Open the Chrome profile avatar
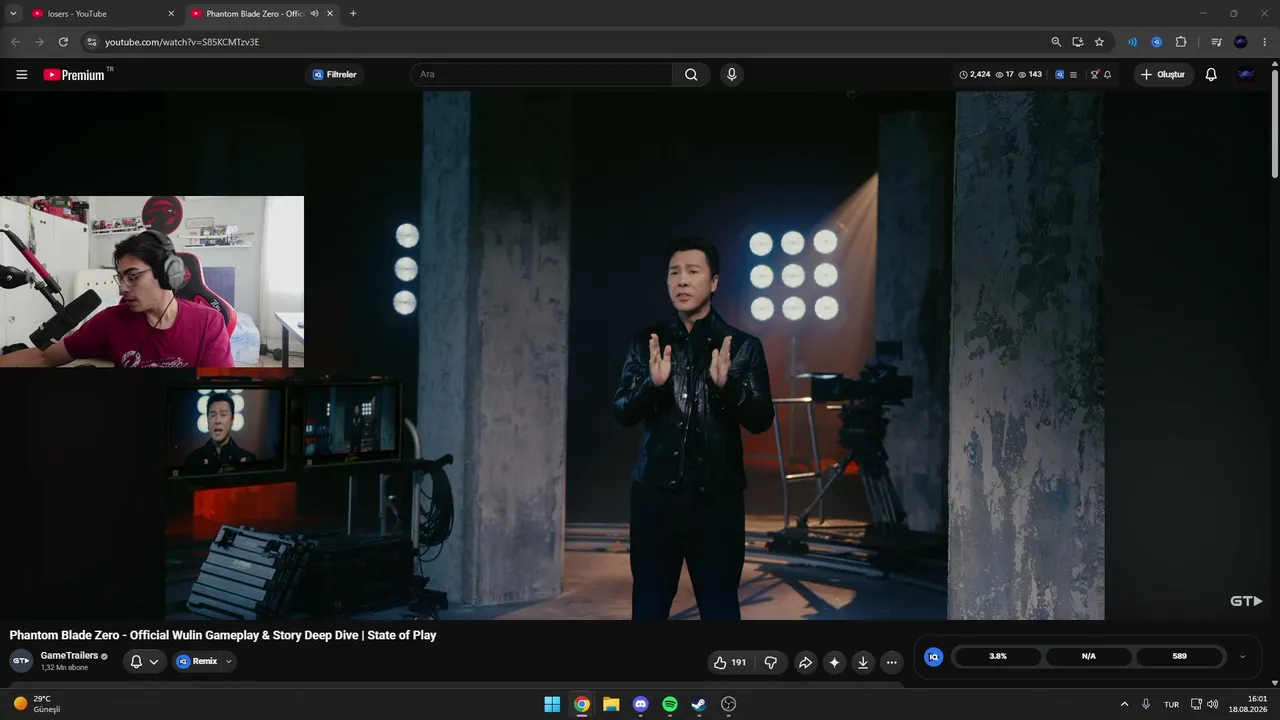The width and height of the screenshot is (1280, 720). tap(1241, 42)
